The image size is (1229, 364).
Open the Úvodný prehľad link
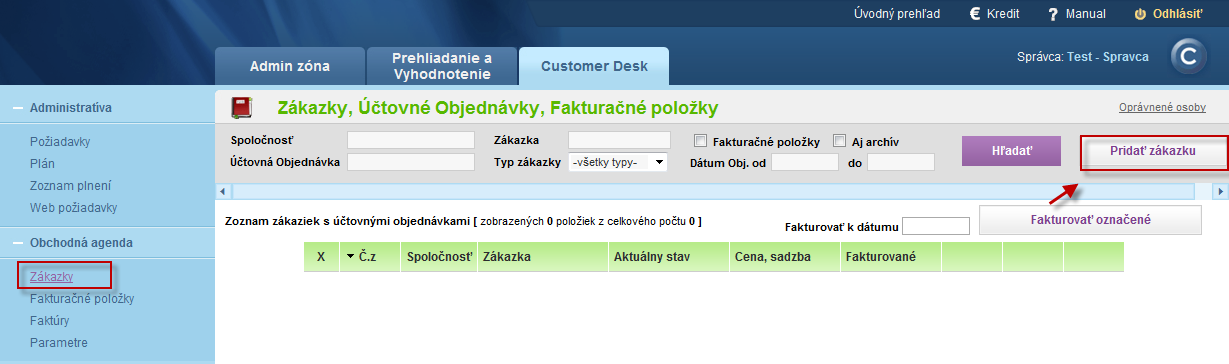[x=897, y=14]
